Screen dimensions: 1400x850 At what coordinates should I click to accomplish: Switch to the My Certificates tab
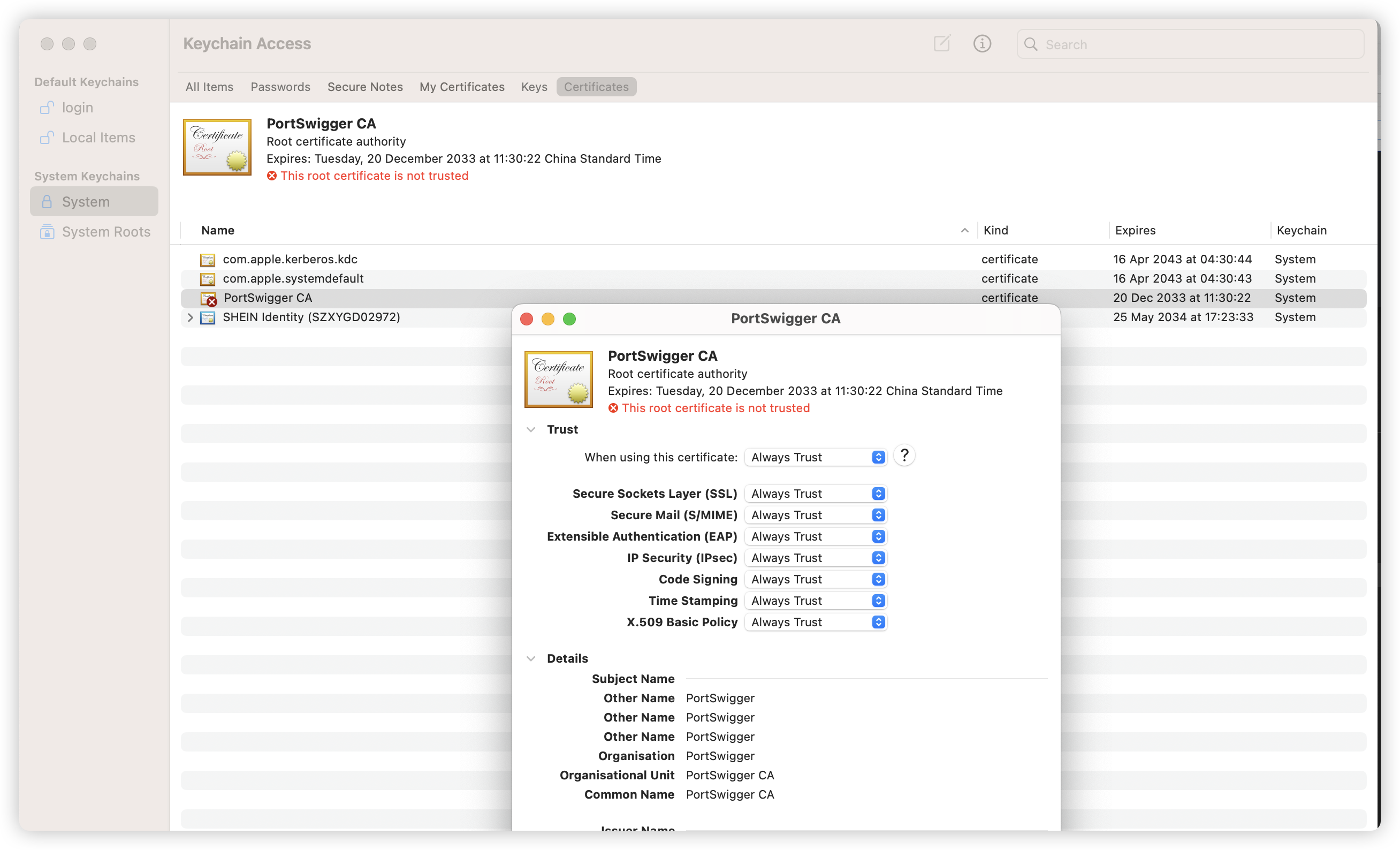coord(461,87)
